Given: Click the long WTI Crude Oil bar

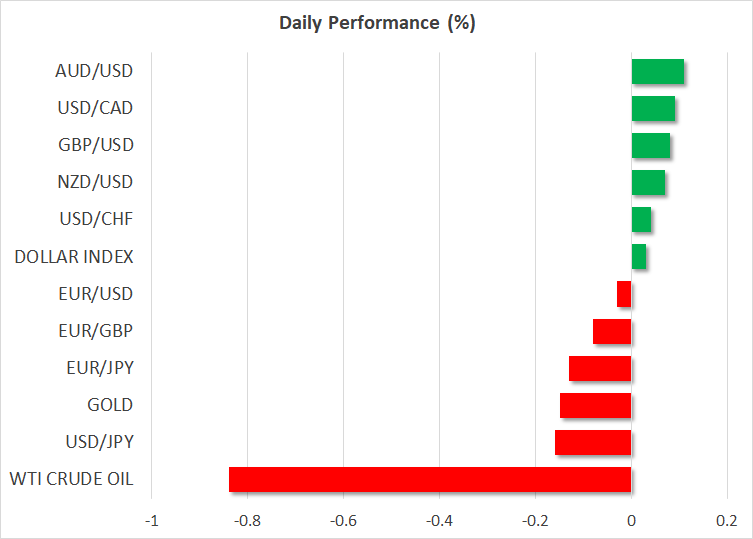Looking at the screenshot, I should point(430,479).
